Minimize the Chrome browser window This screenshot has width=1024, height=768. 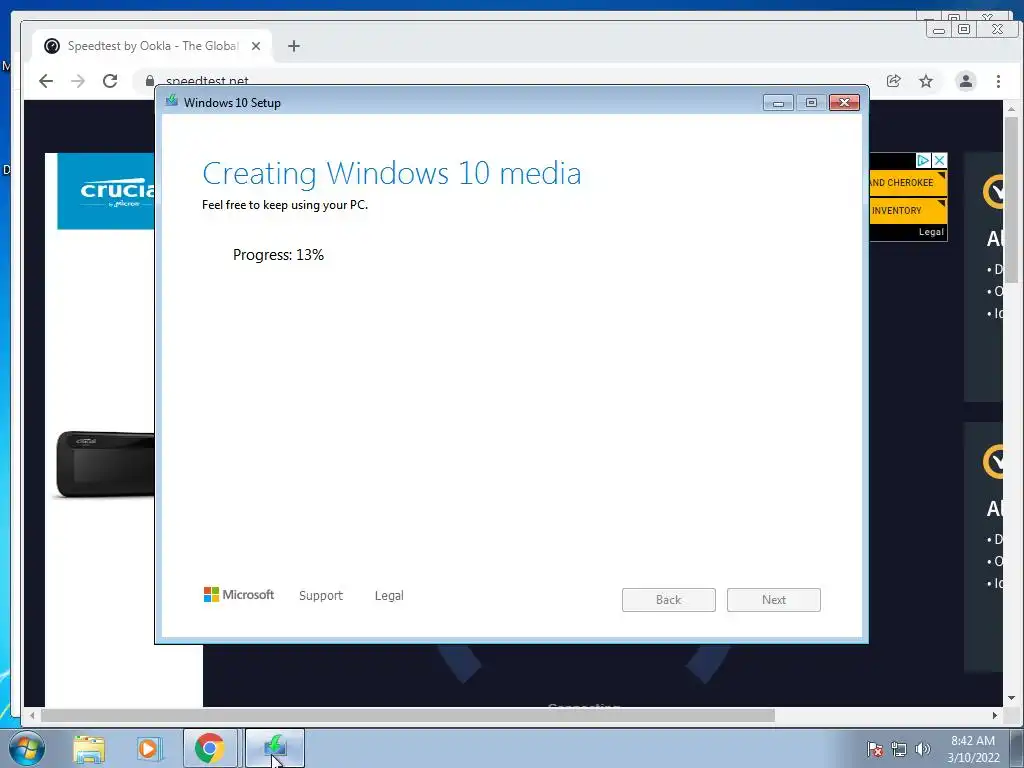tap(938, 29)
